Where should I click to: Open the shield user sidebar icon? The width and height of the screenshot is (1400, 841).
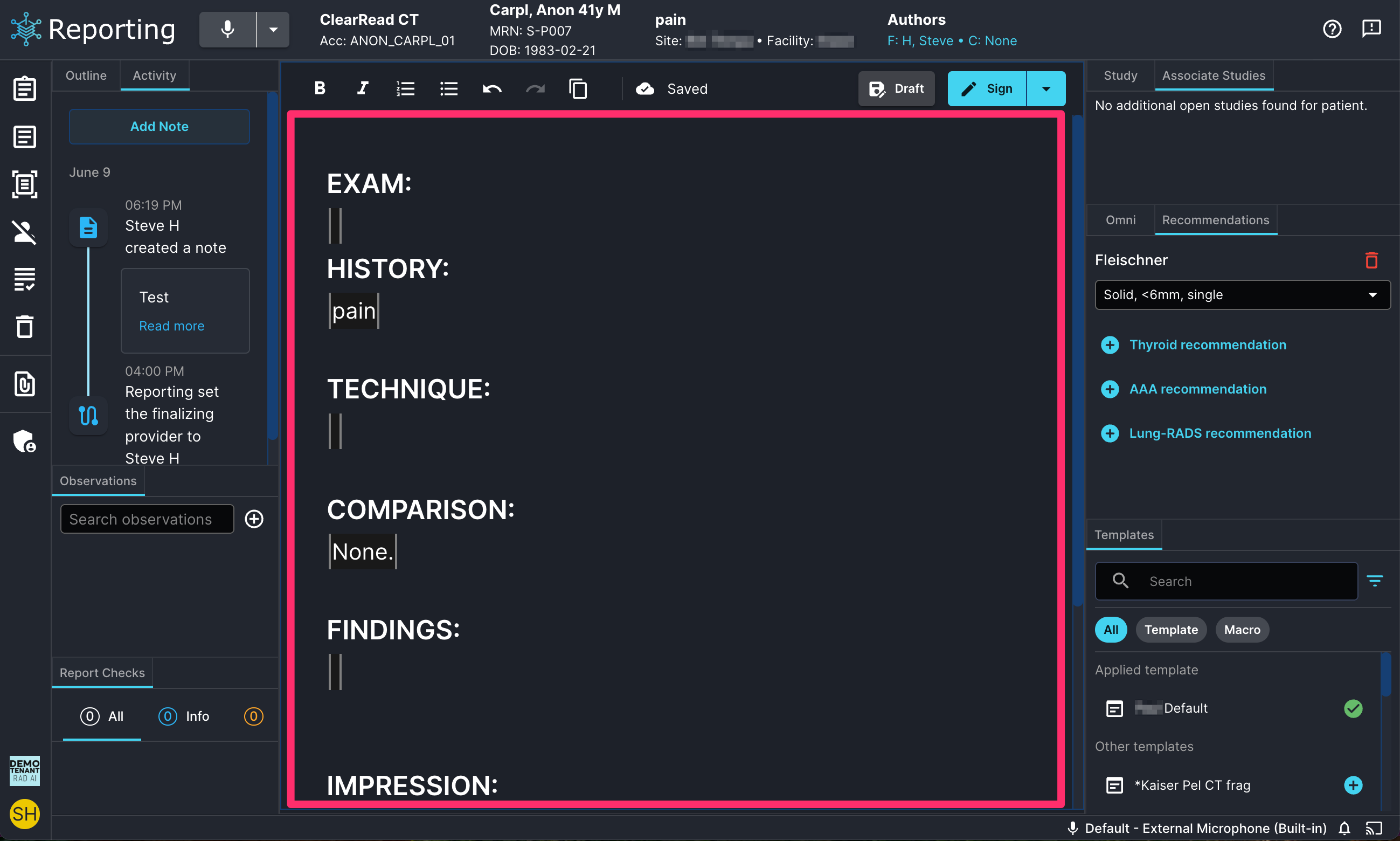25,441
